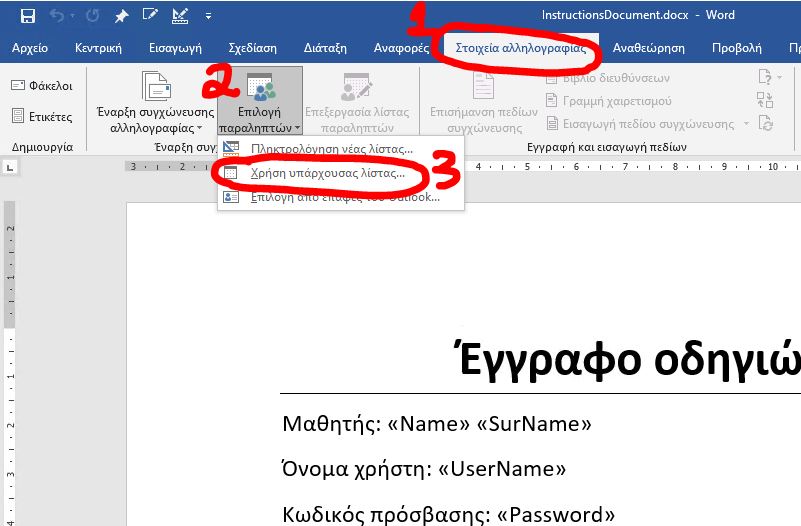Click the pin icon in quick access toolbar
This screenshot has width=801, height=526.
(x=121, y=16)
